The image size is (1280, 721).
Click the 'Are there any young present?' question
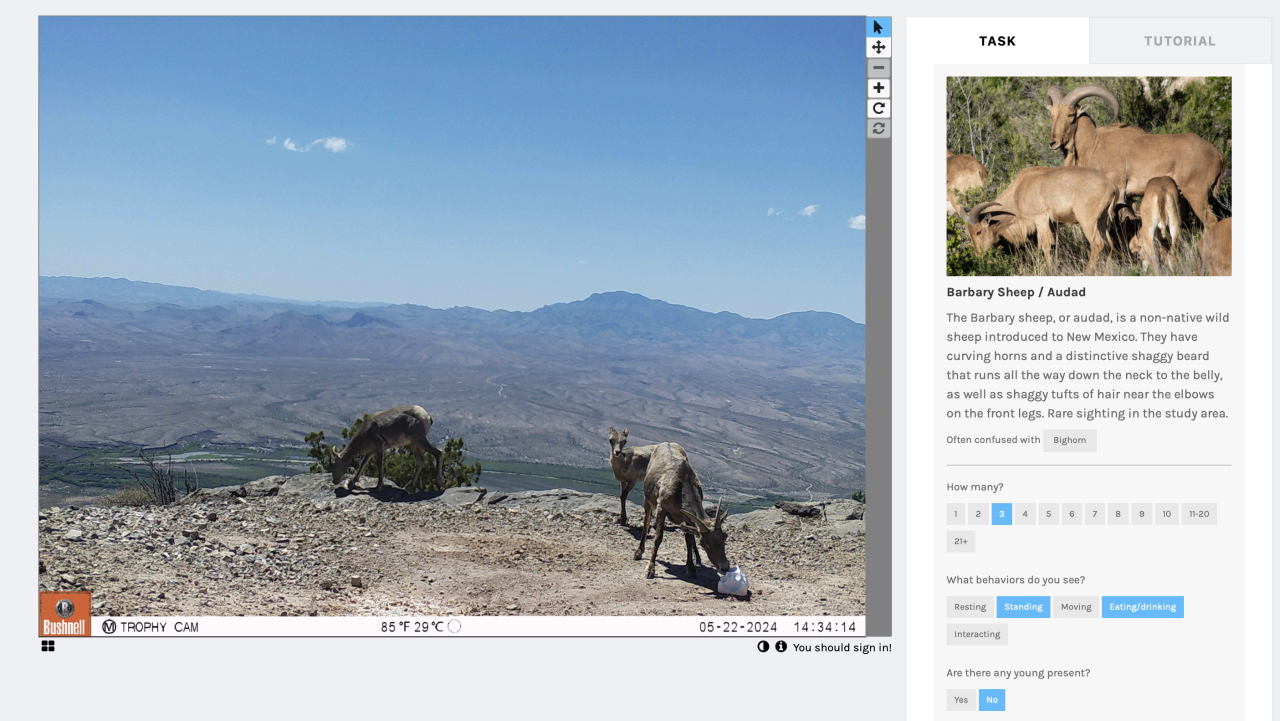tap(1019, 673)
